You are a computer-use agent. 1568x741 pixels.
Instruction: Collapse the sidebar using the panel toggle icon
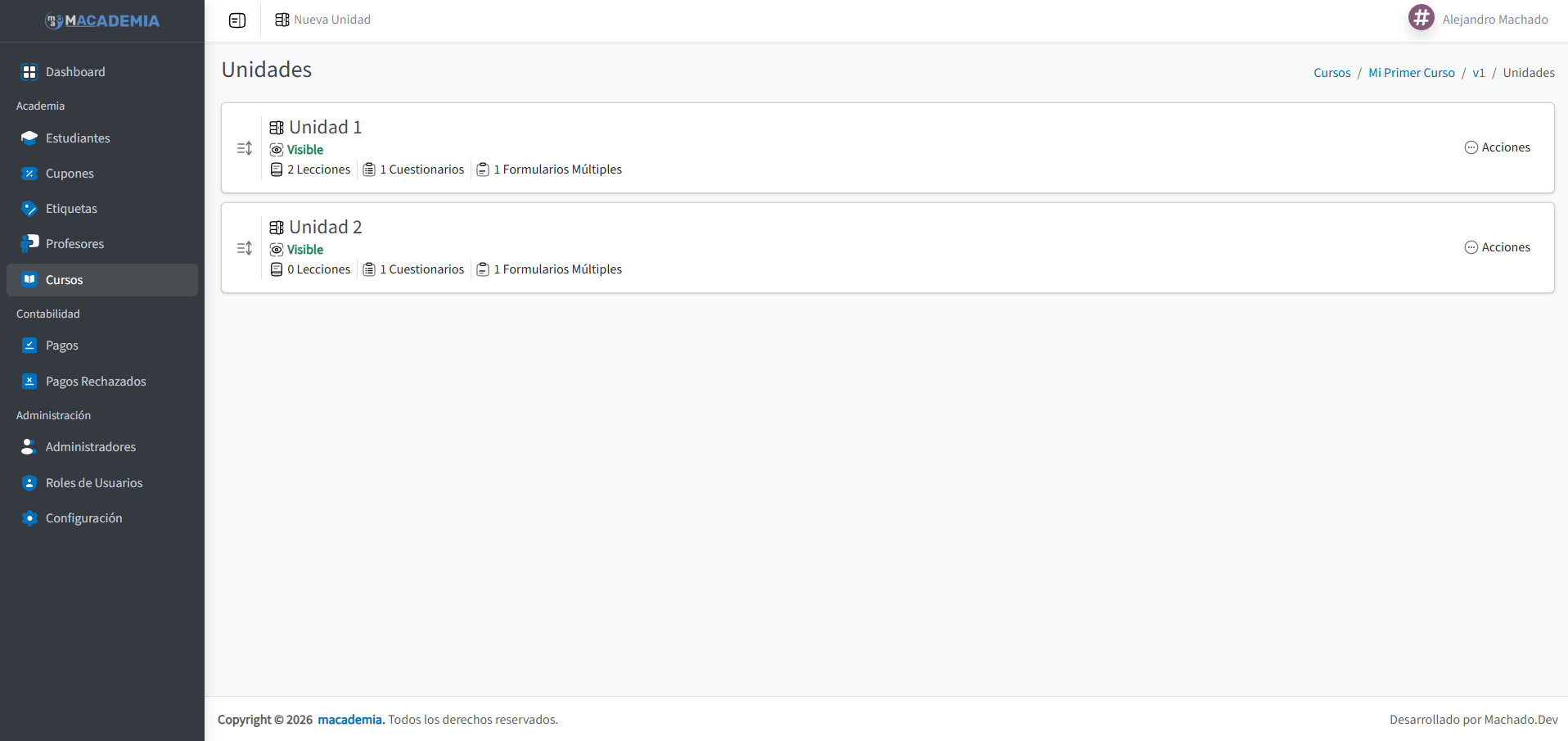pyautogui.click(x=237, y=20)
